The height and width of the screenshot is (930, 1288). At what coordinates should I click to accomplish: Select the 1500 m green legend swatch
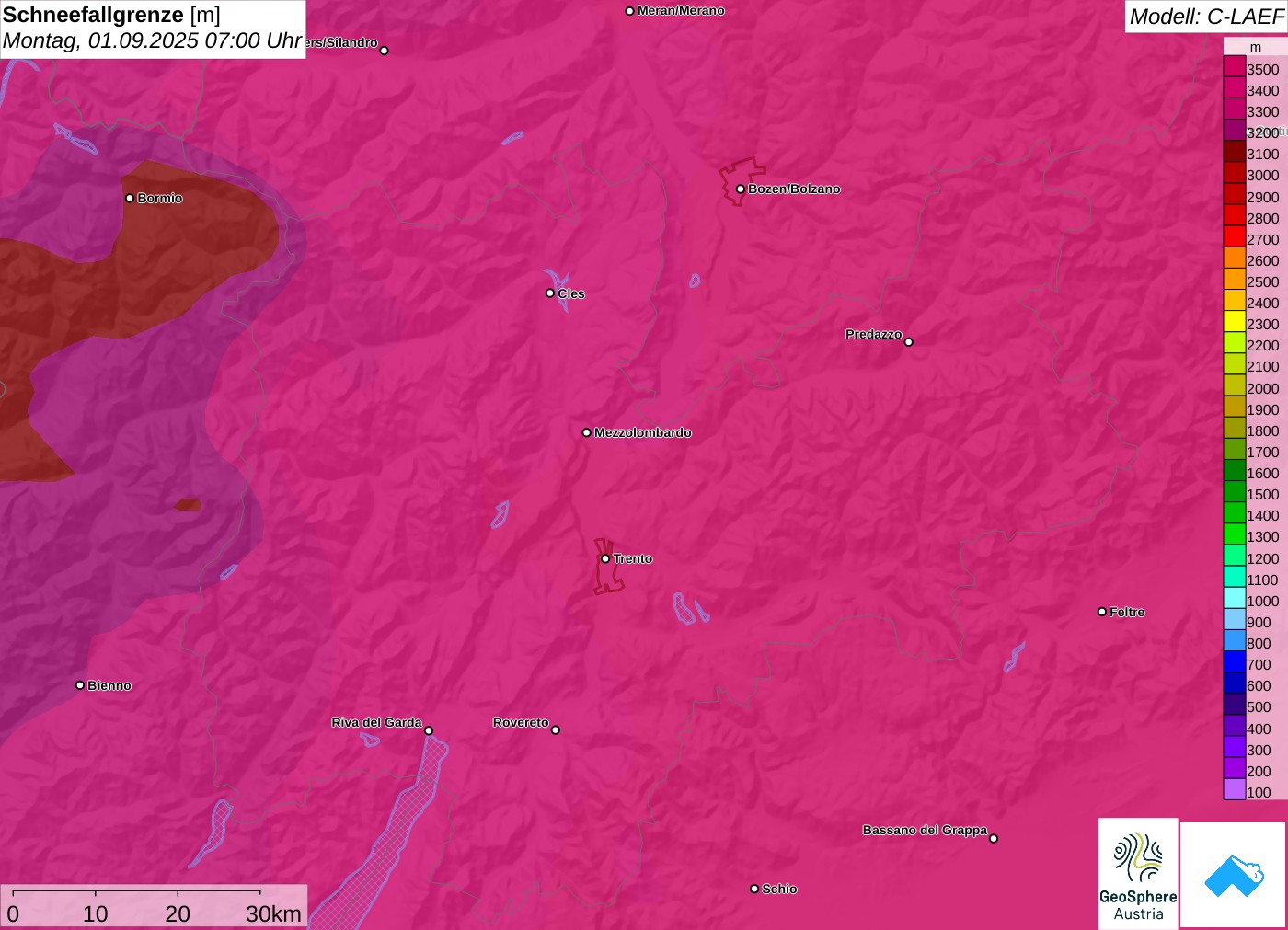(1235, 491)
